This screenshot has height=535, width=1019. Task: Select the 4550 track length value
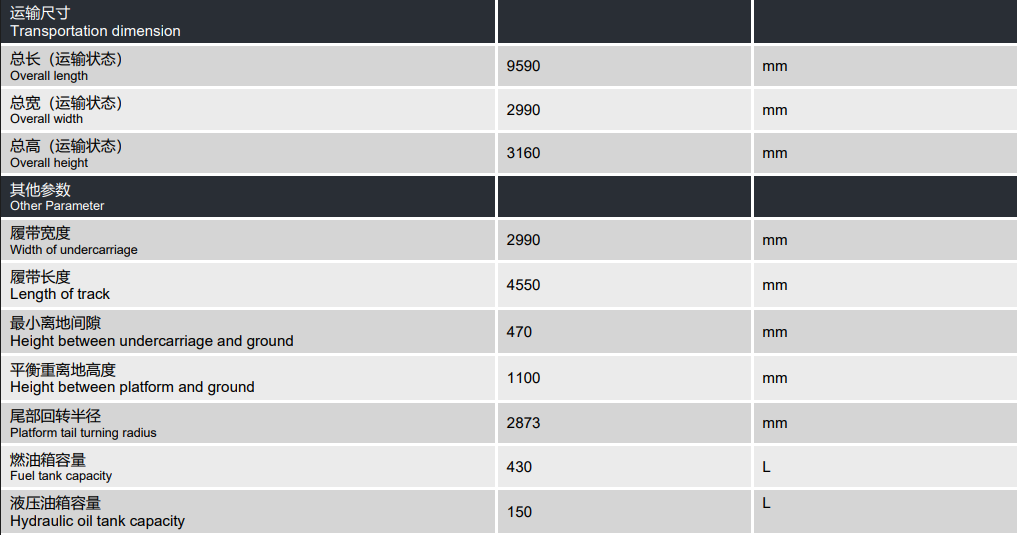[x=523, y=285]
